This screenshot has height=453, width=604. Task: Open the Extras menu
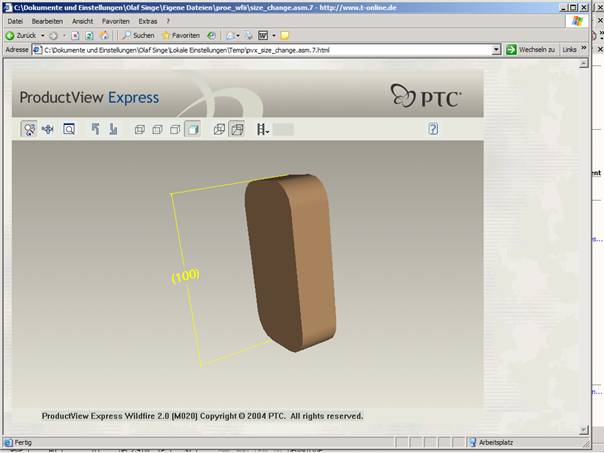click(148, 21)
